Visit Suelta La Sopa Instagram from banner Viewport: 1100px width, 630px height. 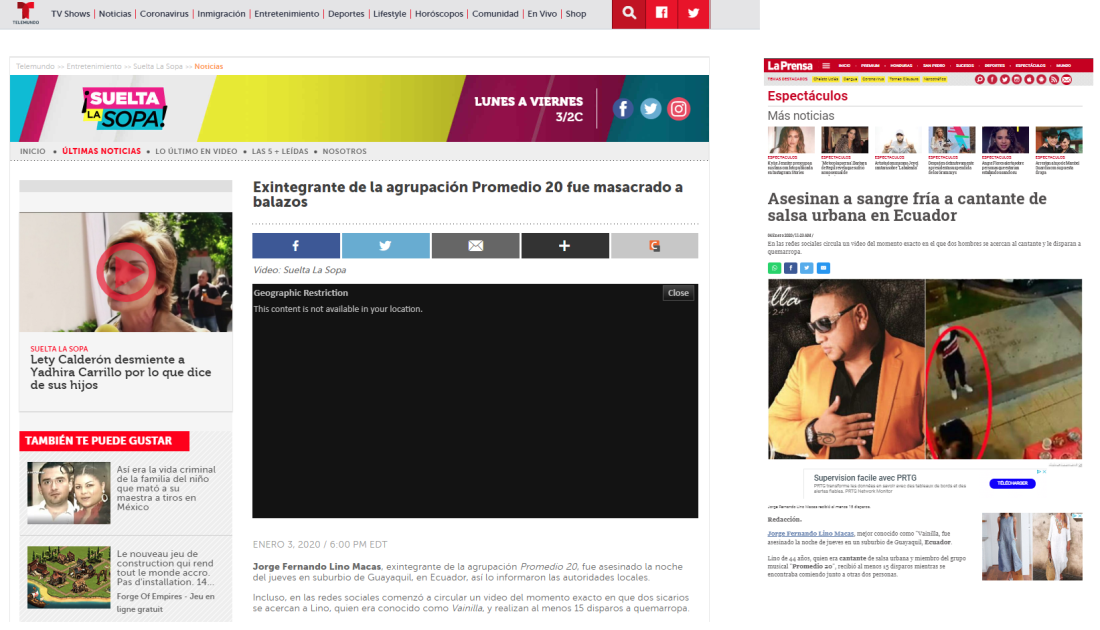coord(678,109)
